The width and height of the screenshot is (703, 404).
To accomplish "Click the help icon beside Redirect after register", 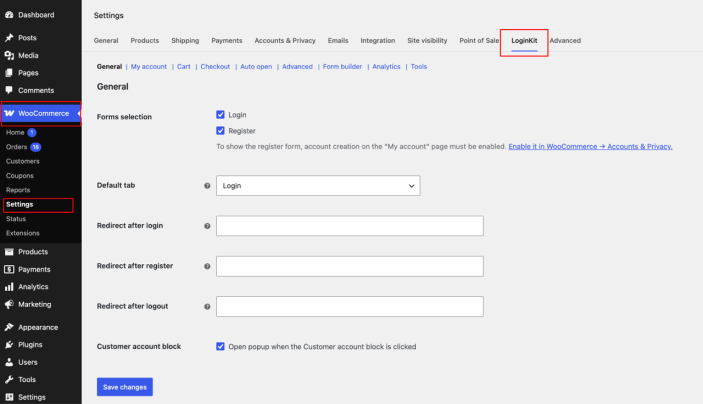I will tap(207, 266).
